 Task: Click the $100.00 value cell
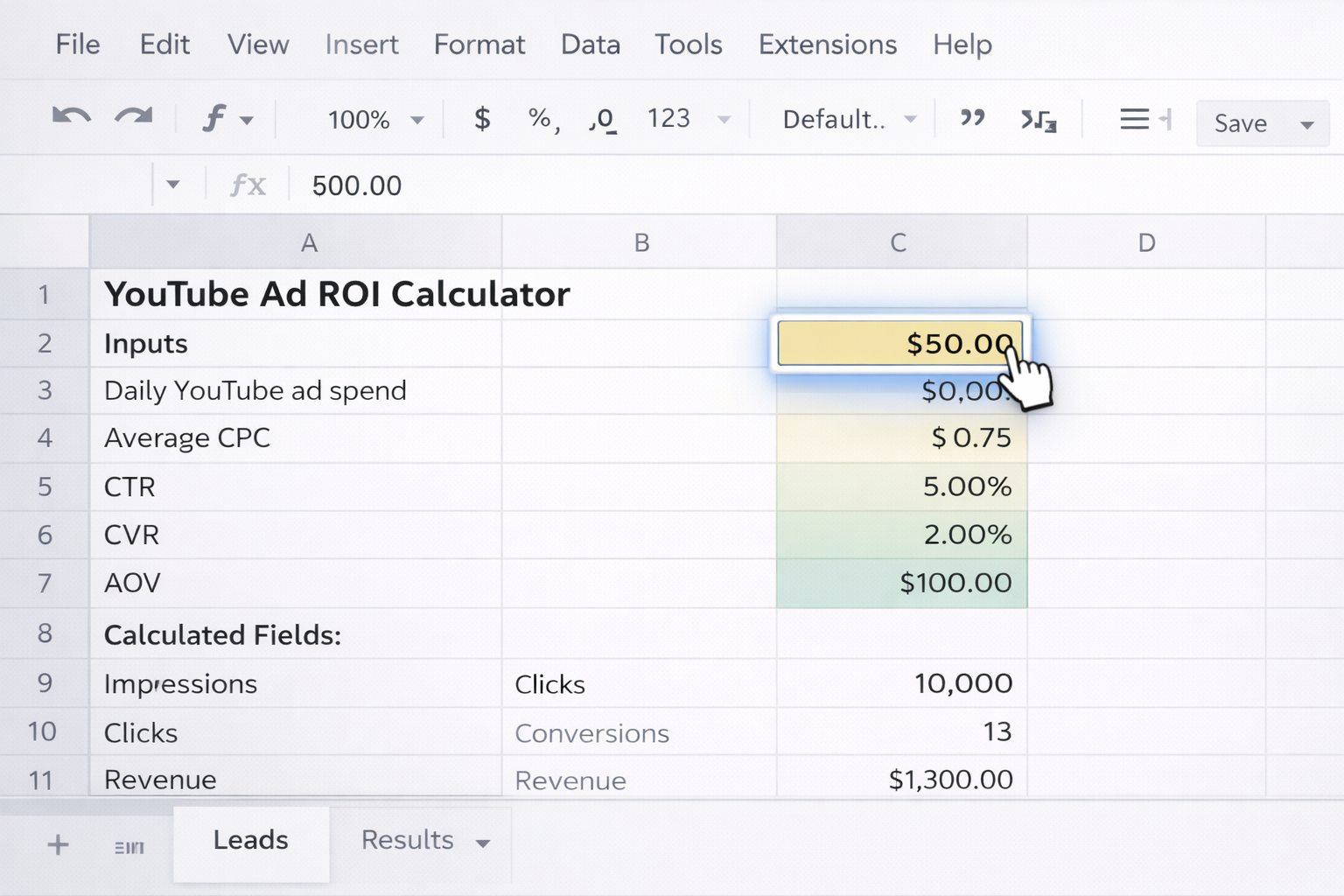[902, 583]
